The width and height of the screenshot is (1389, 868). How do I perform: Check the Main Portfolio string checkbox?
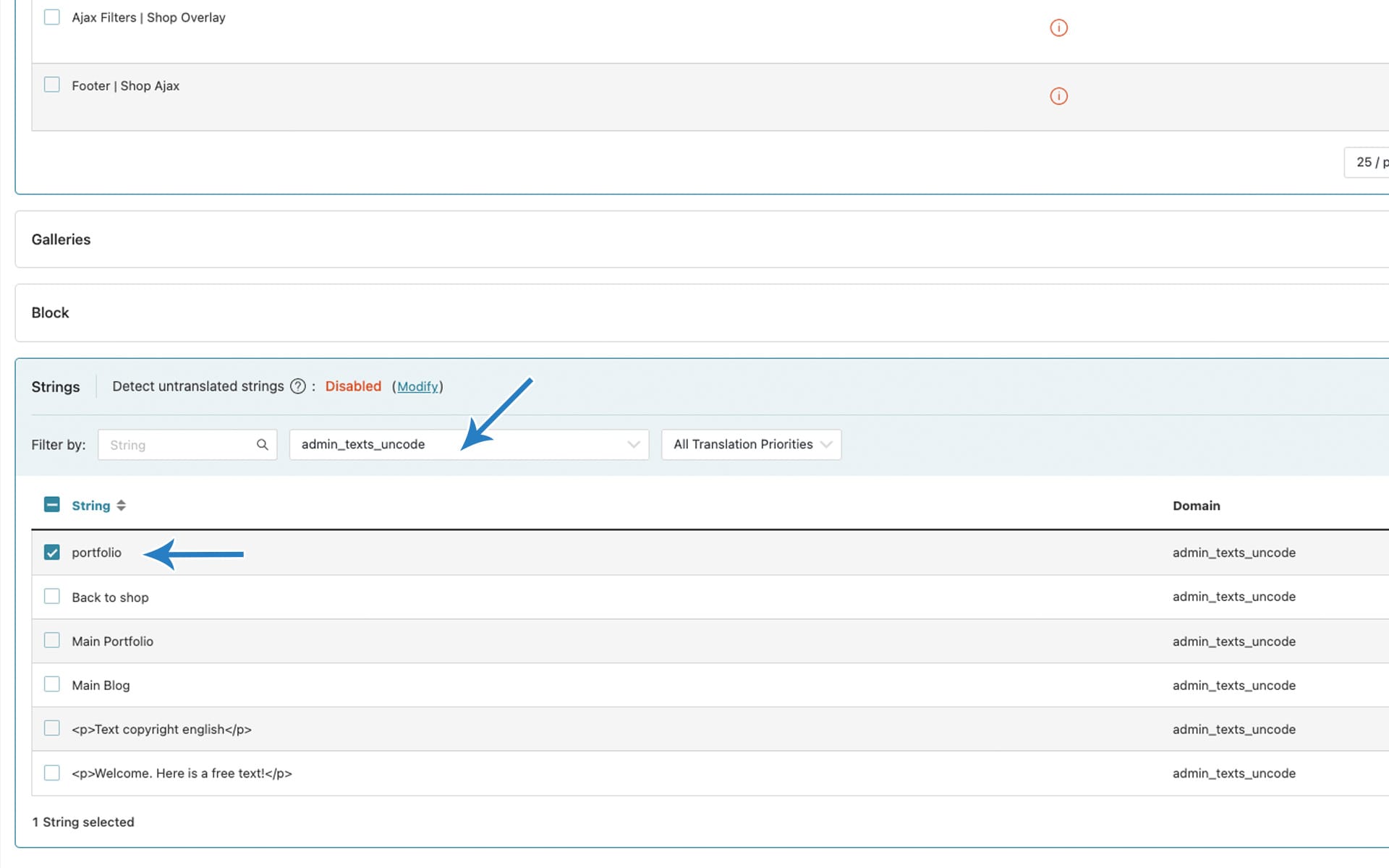click(52, 641)
